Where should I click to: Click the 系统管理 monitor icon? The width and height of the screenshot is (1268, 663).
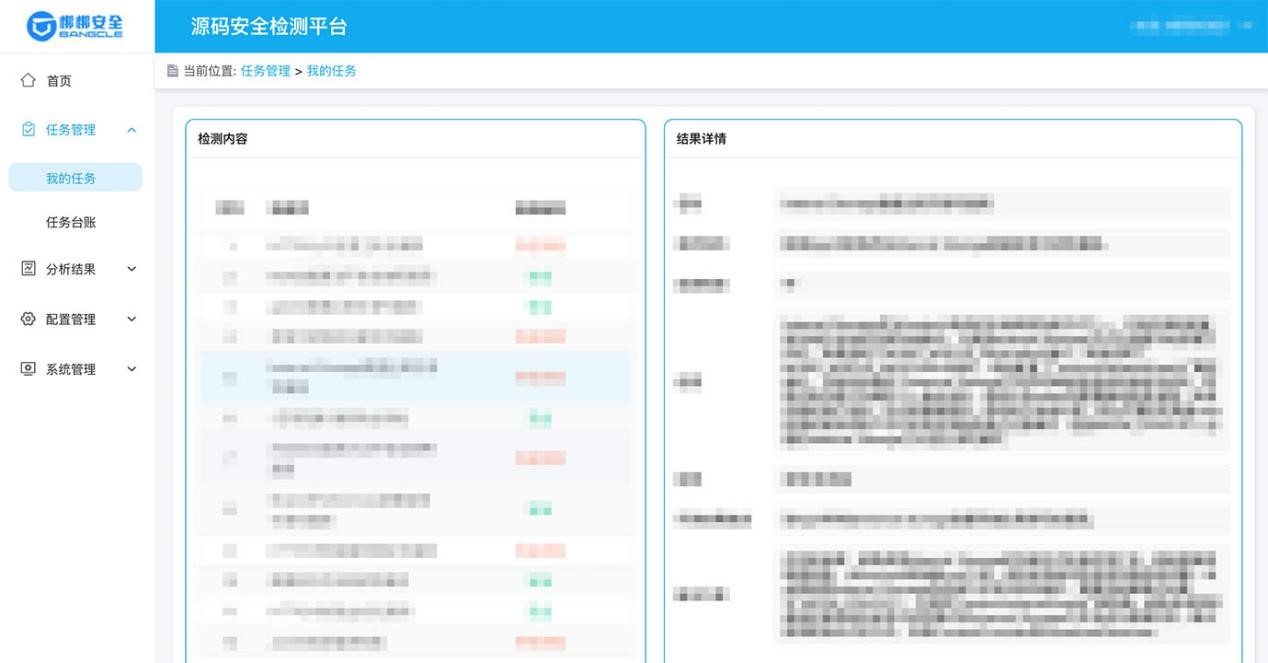(28, 369)
